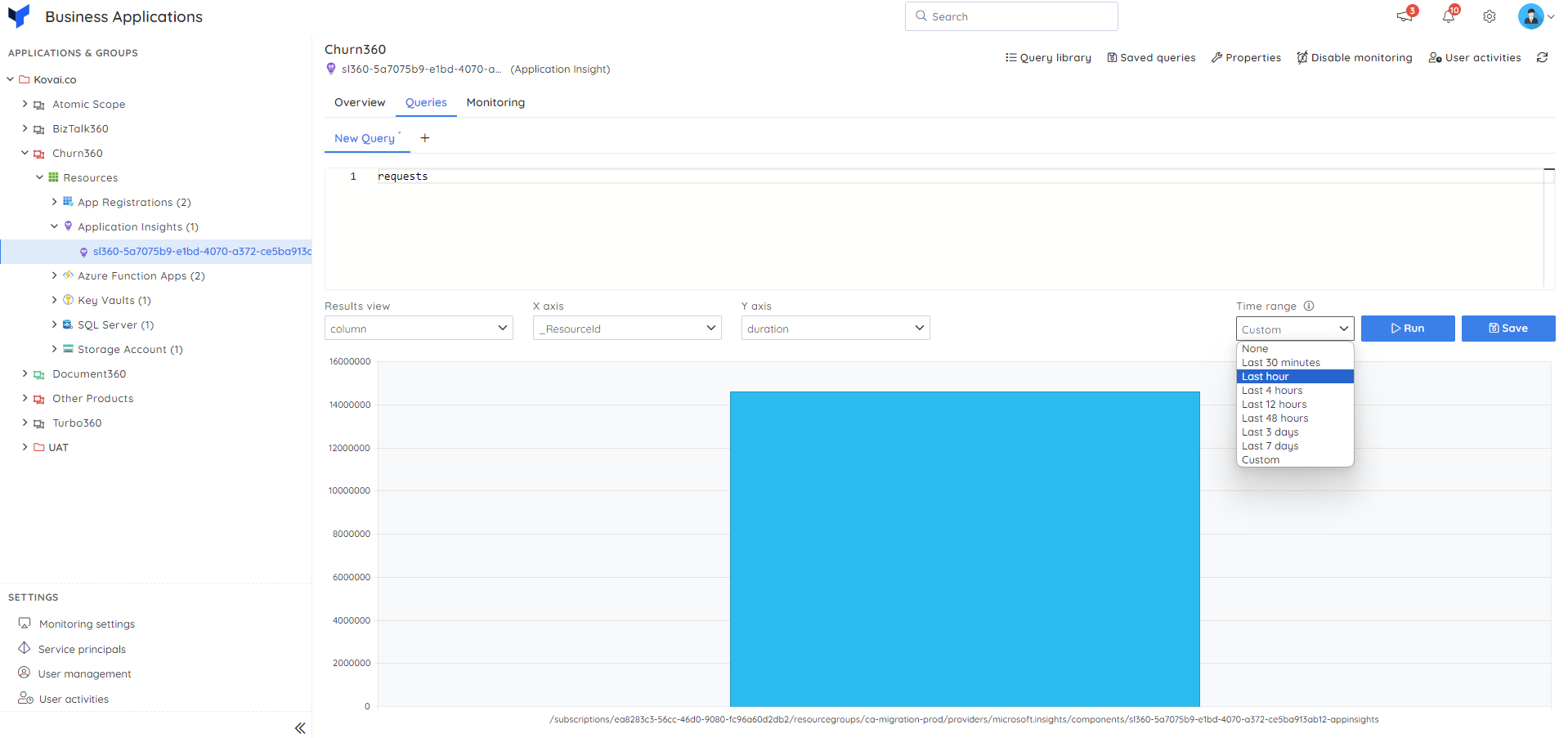Switch to the Monitoring tab
The image size is (1568, 738).
coord(495,102)
